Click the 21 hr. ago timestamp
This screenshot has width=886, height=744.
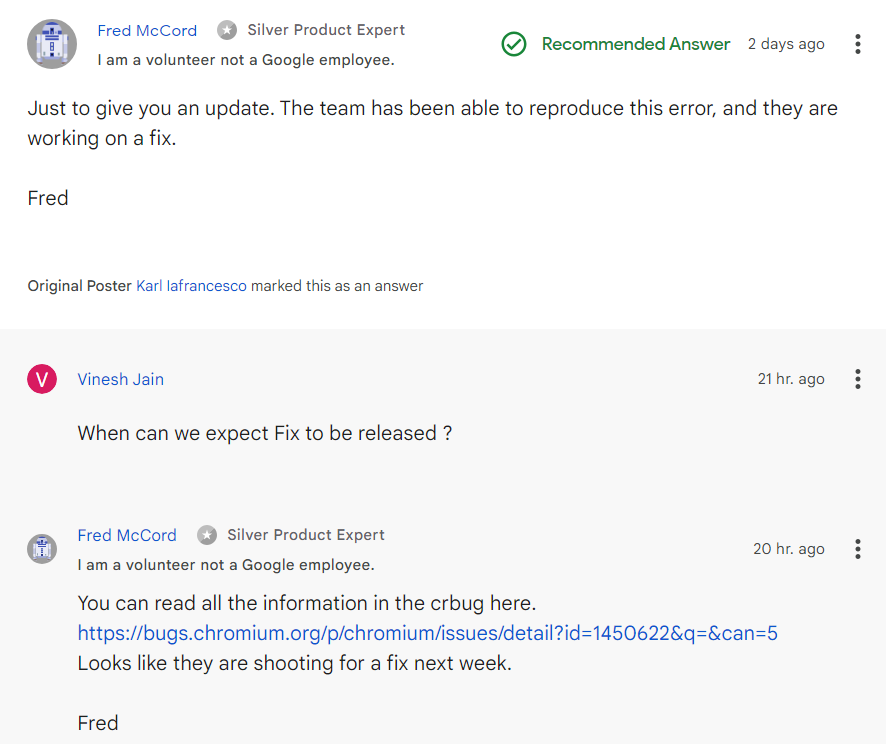click(791, 379)
